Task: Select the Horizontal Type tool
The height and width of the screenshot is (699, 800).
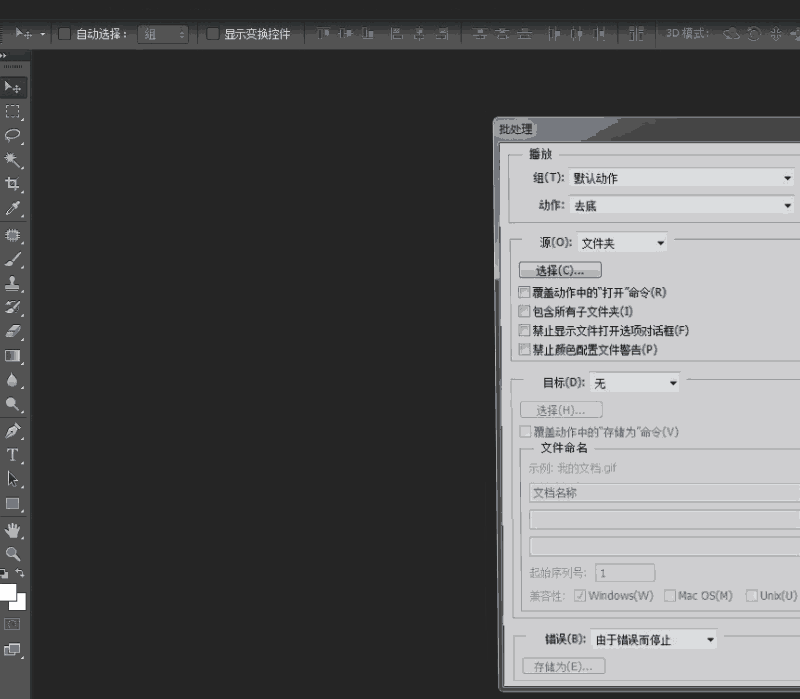Action: [x=13, y=455]
